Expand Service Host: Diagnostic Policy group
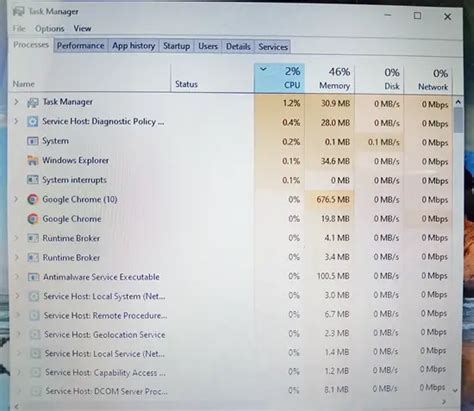The width and height of the screenshot is (474, 411). click(16, 121)
